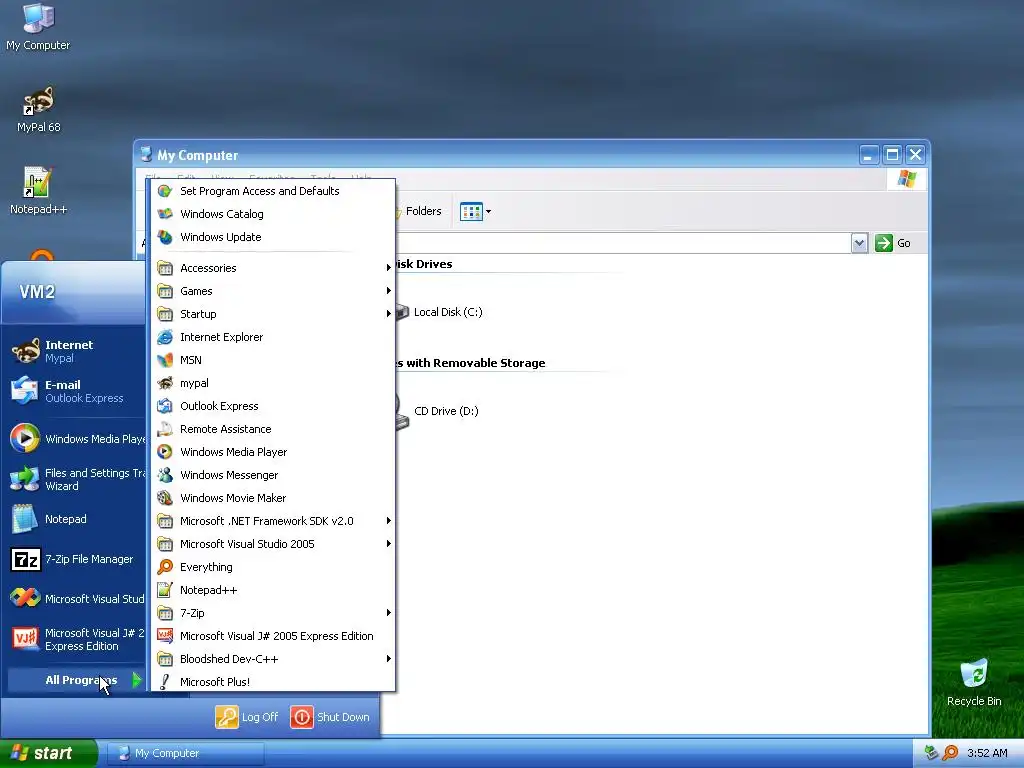Select My Computer taskbar button

point(185,753)
